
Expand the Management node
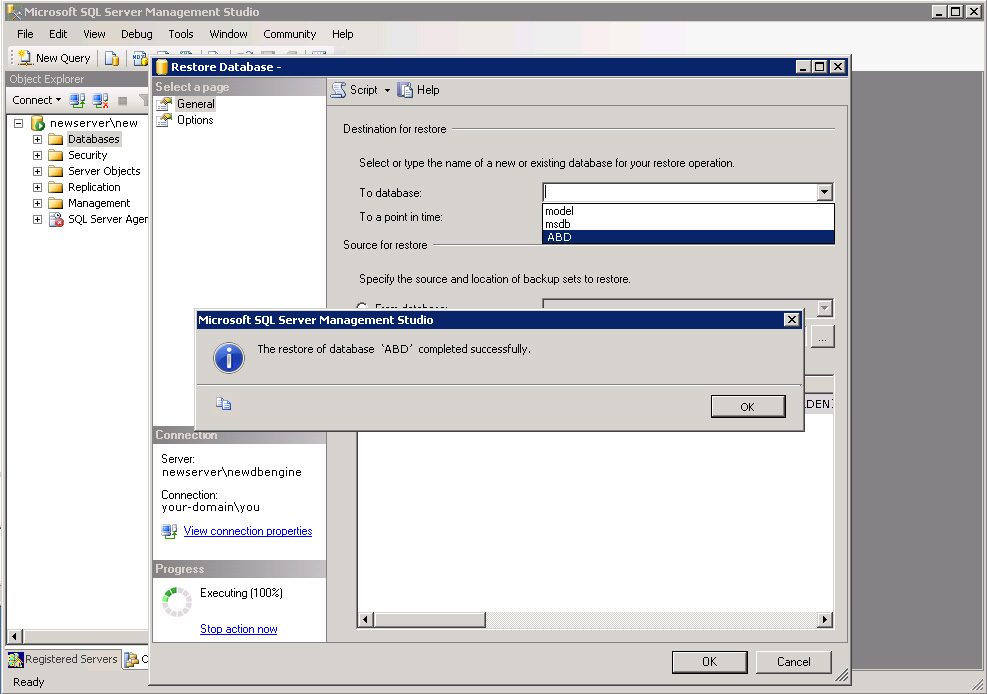coord(38,203)
